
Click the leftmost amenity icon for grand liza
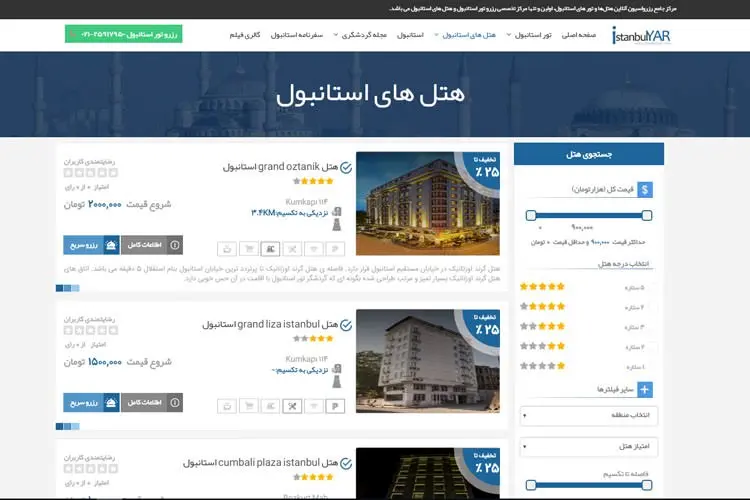click(227, 406)
